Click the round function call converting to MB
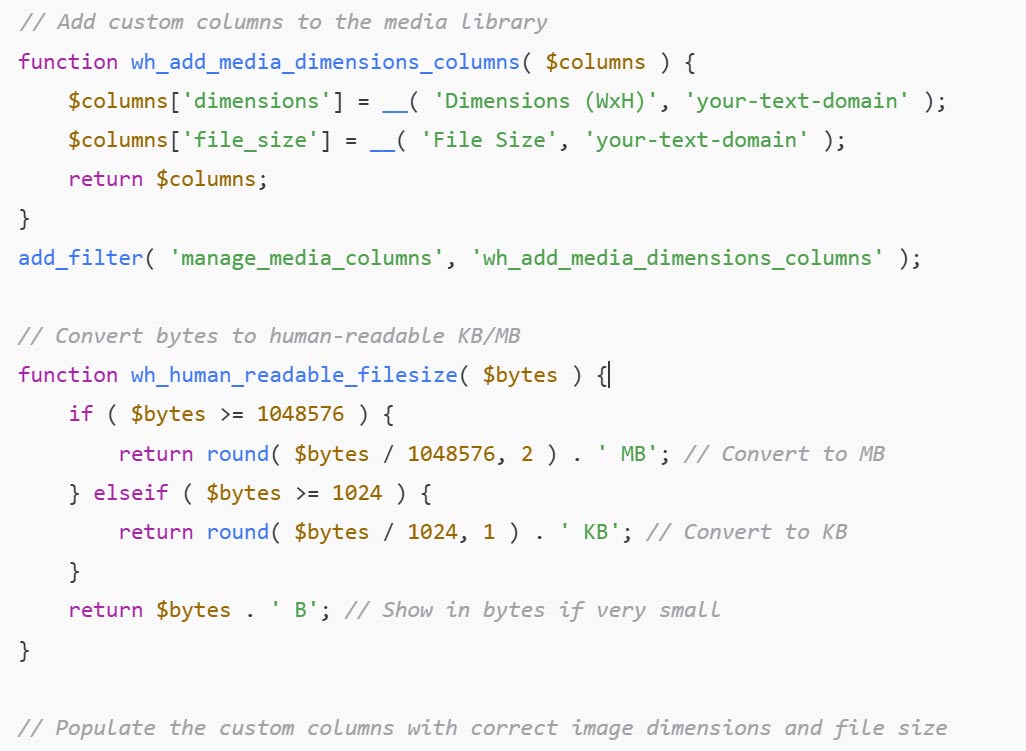1026x751 pixels. [237, 453]
